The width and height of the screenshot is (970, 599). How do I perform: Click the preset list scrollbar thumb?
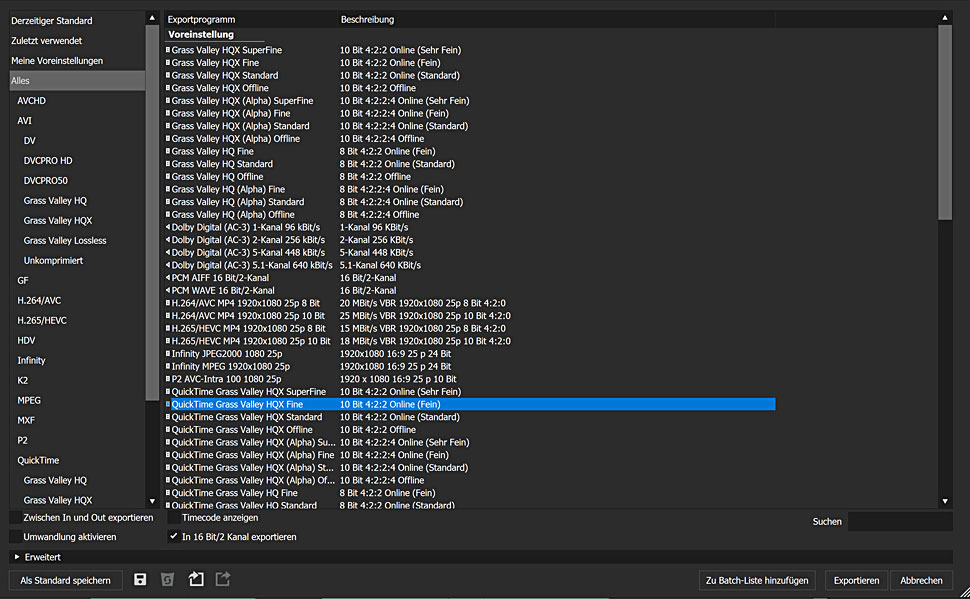click(x=945, y=123)
